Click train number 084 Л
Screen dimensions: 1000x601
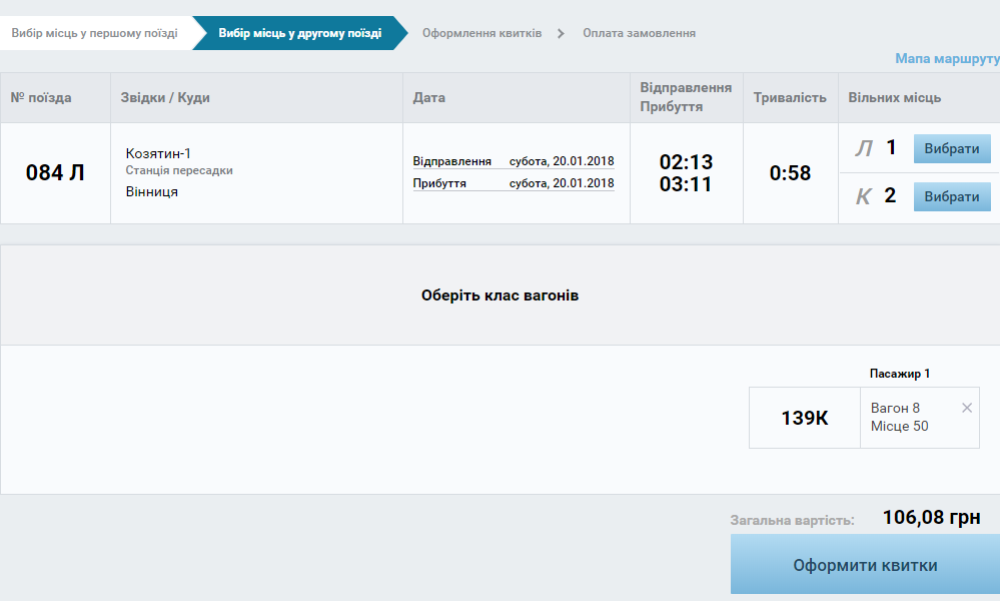coord(55,173)
